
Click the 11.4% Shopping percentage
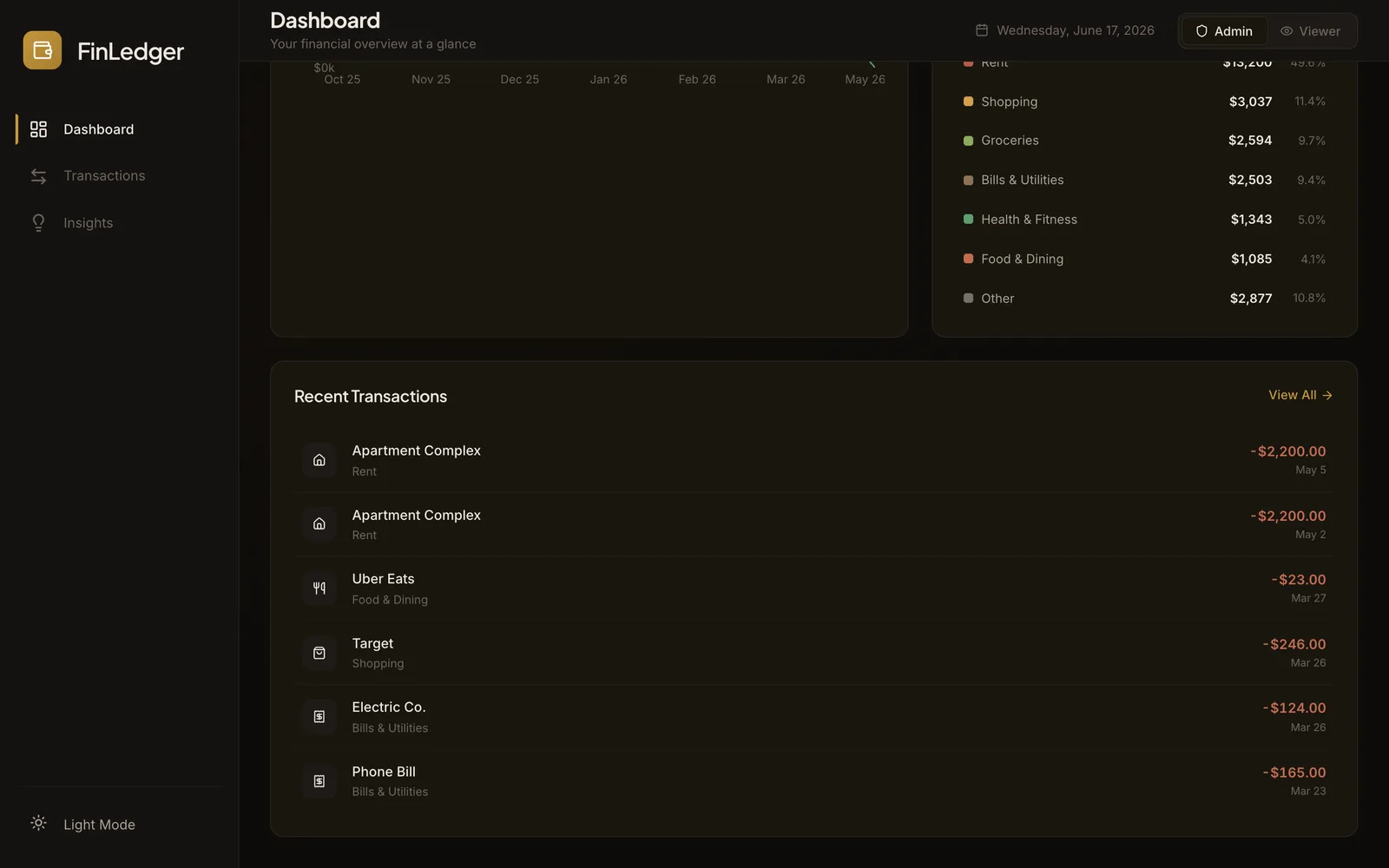1310,102
